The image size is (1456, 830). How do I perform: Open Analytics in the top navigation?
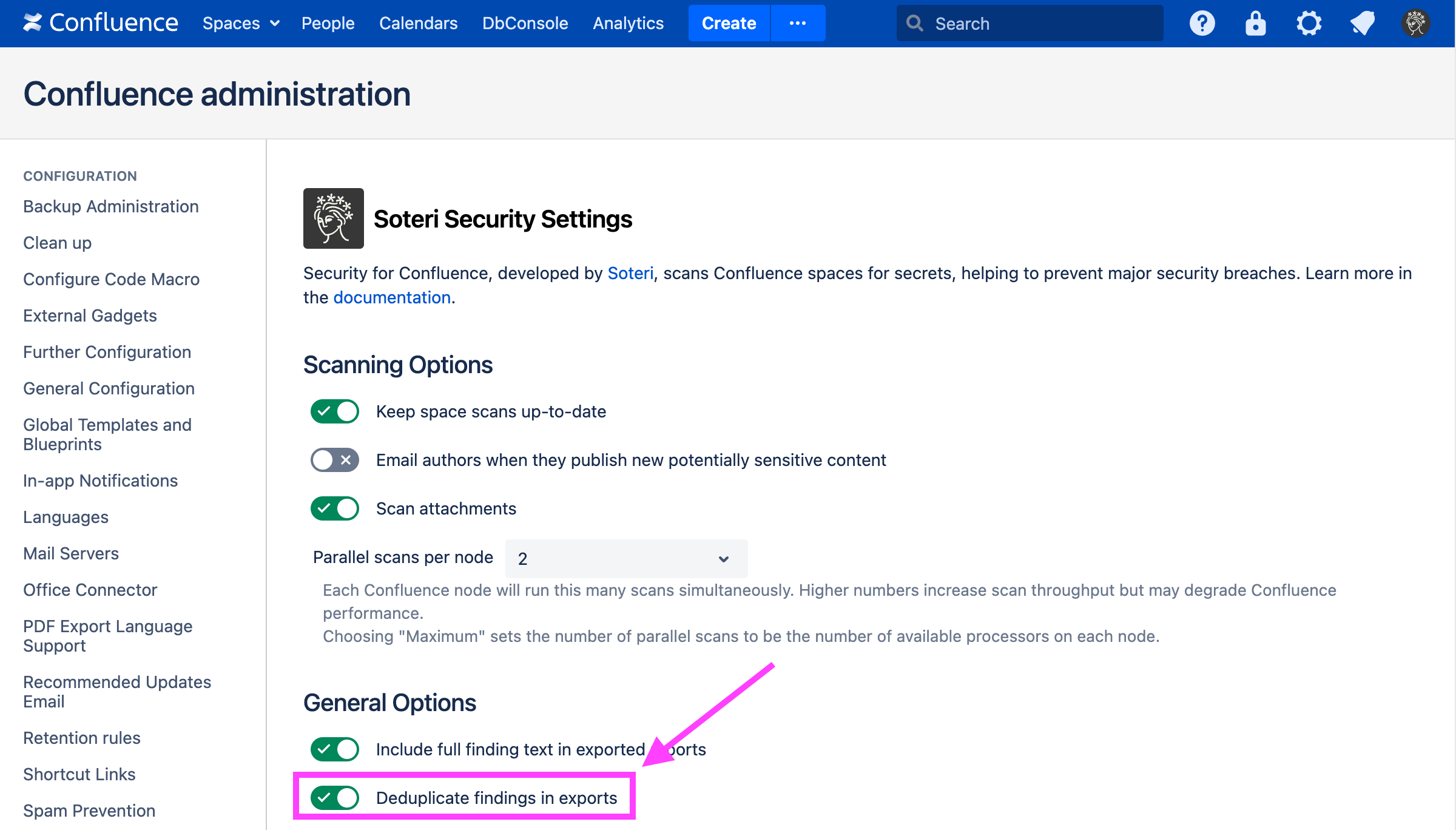(628, 23)
